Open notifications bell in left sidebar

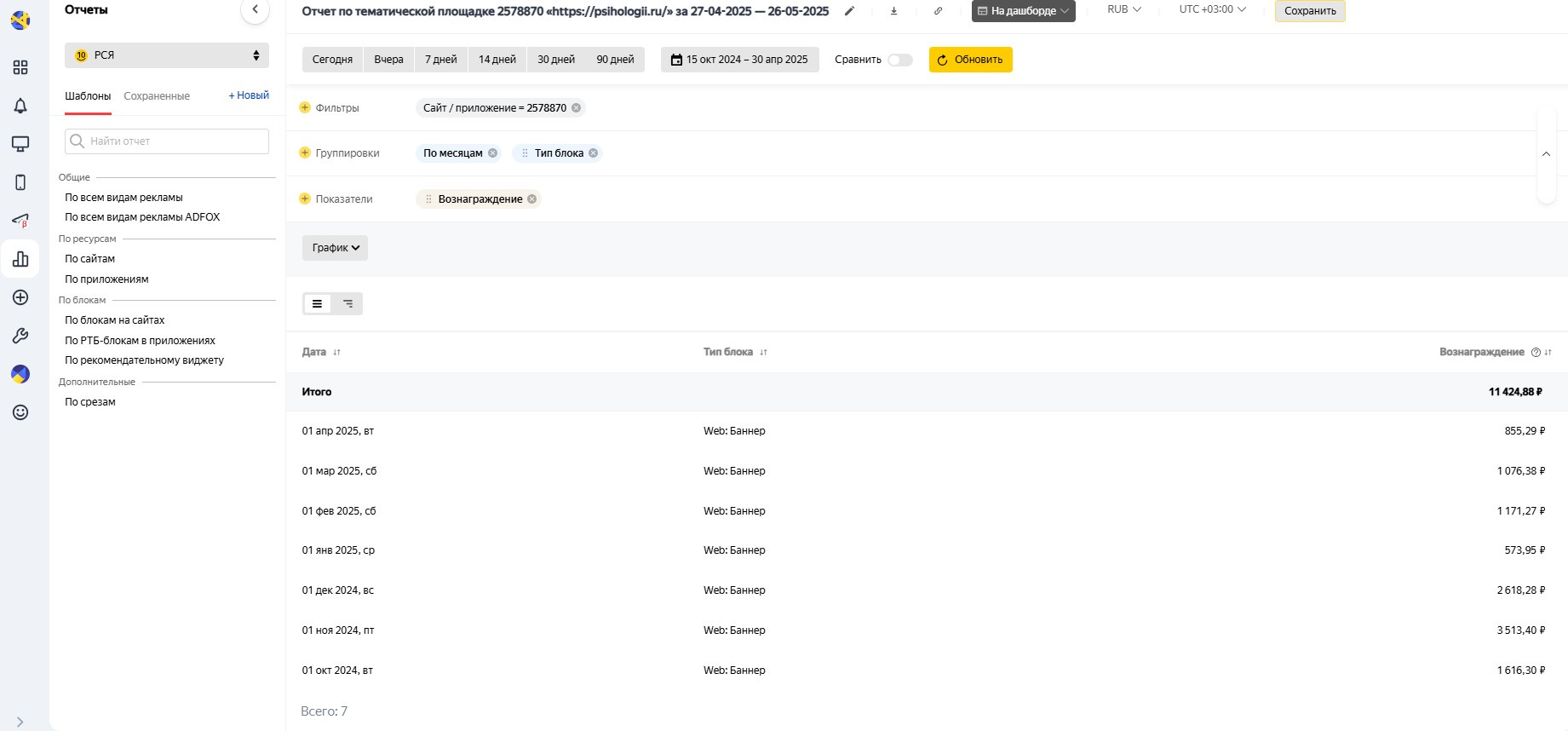pos(20,106)
